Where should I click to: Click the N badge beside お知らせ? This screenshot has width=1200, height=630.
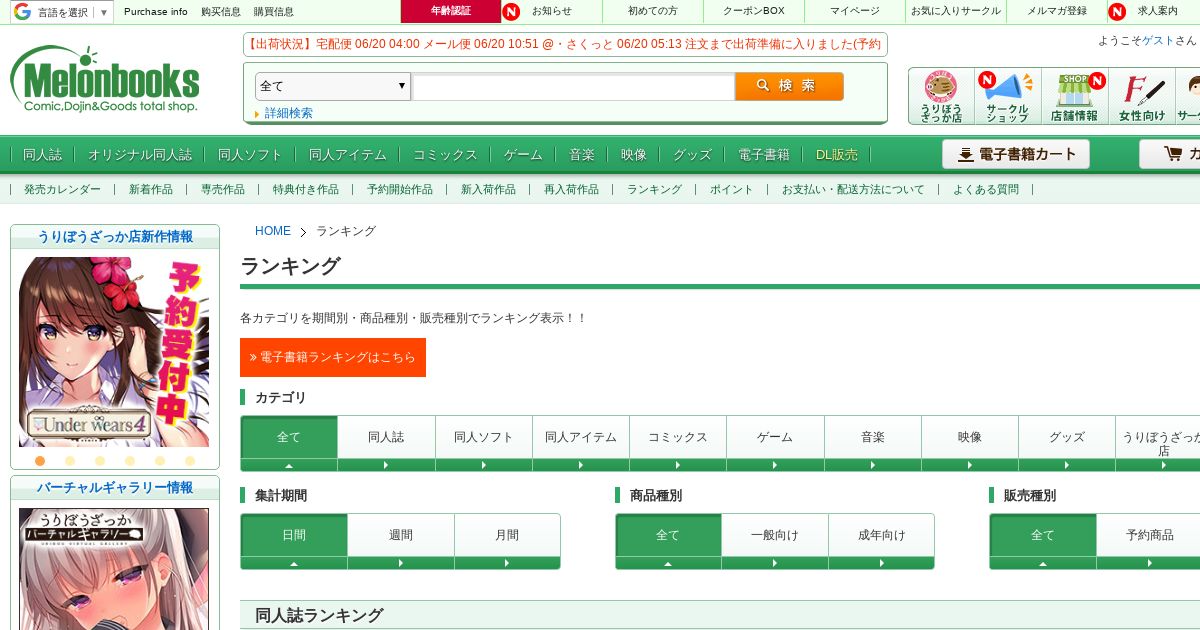pos(511,12)
